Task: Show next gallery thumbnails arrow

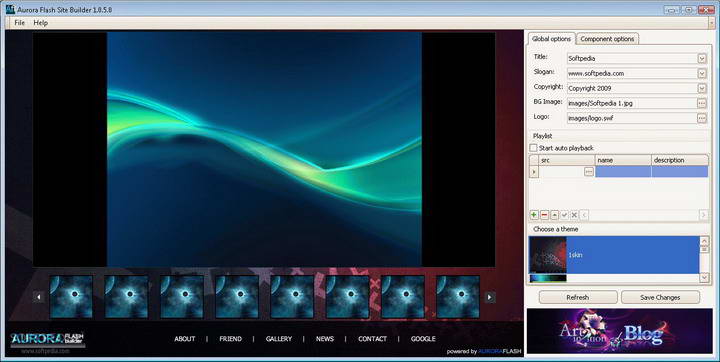Action: (x=490, y=297)
